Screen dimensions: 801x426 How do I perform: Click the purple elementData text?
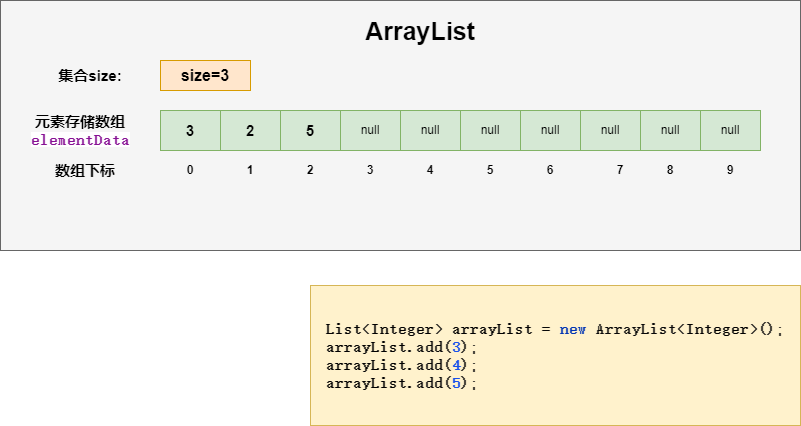click(80, 140)
